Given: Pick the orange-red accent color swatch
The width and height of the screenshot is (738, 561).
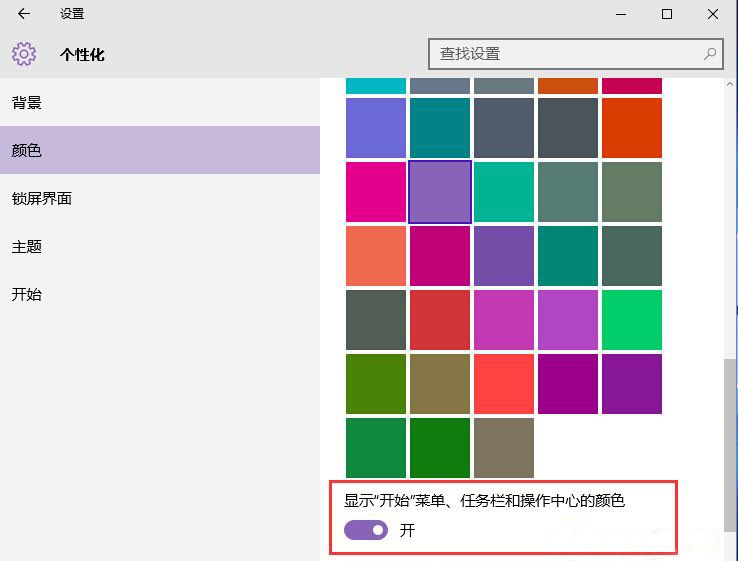Looking at the screenshot, I should (x=632, y=127).
